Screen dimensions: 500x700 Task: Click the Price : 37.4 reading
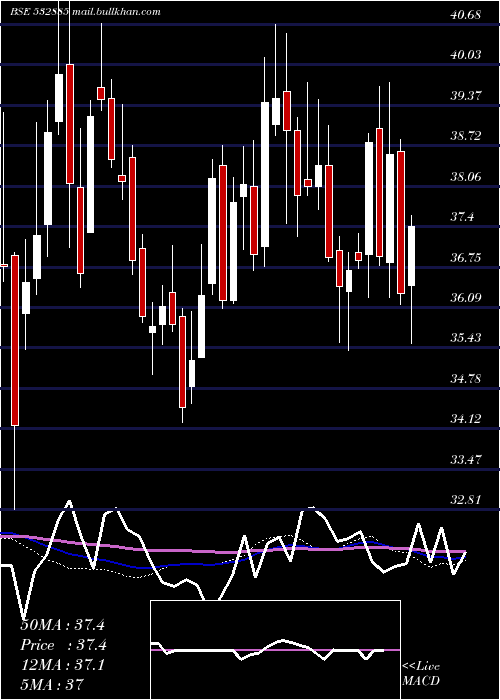63,645
